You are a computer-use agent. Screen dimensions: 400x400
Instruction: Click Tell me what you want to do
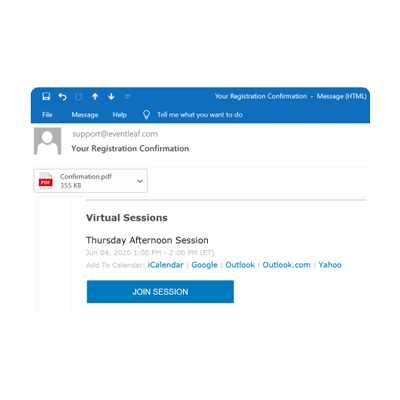tap(200, 115)
